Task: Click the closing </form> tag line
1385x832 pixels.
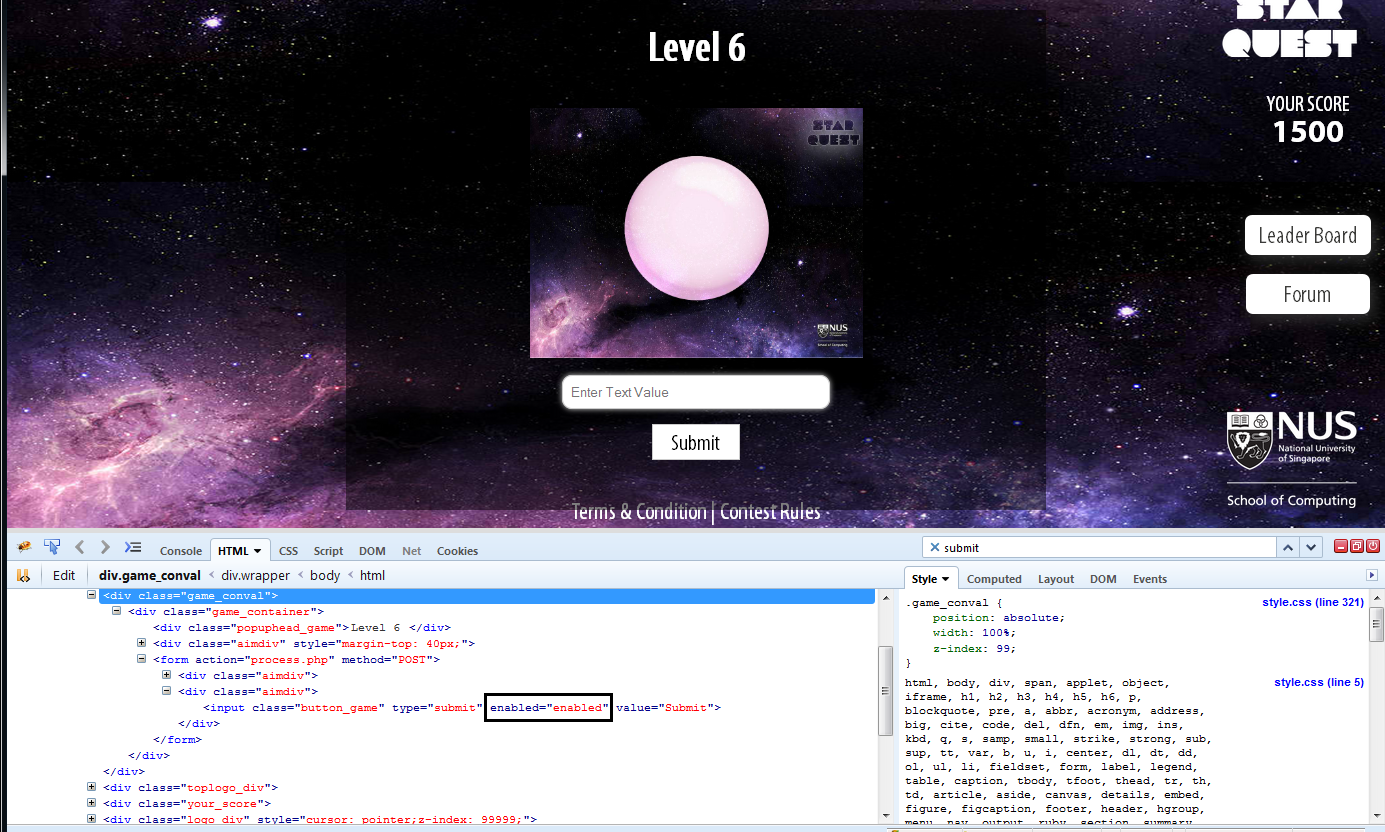Action: click(x=177, y=739)
